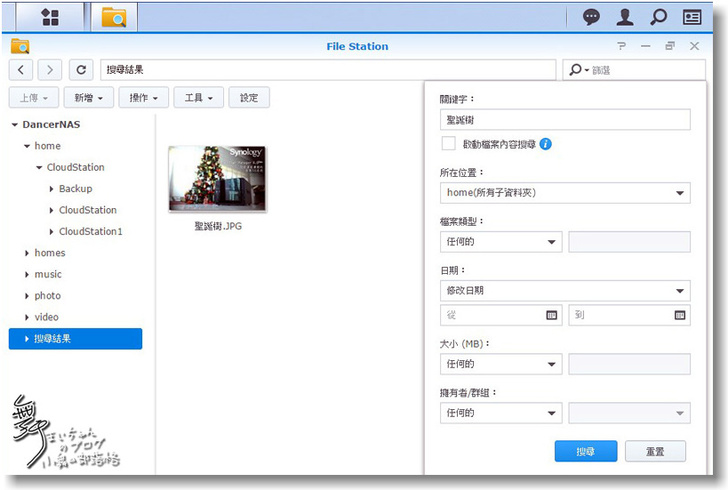Image resolution: width=728 pixels, height=490 pixels.
Task: Click the blue 搜尋 search button
Action: click(x=585, y=452)
